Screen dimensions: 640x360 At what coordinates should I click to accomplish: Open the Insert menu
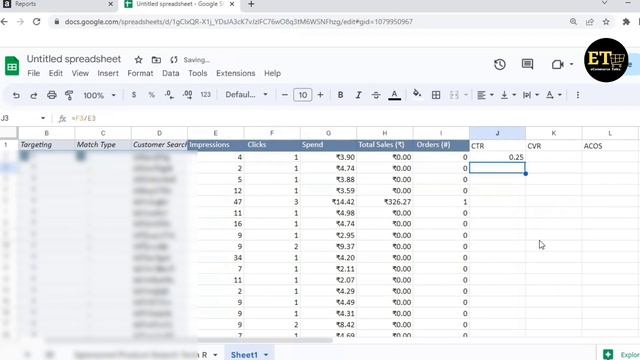(108, 73)
